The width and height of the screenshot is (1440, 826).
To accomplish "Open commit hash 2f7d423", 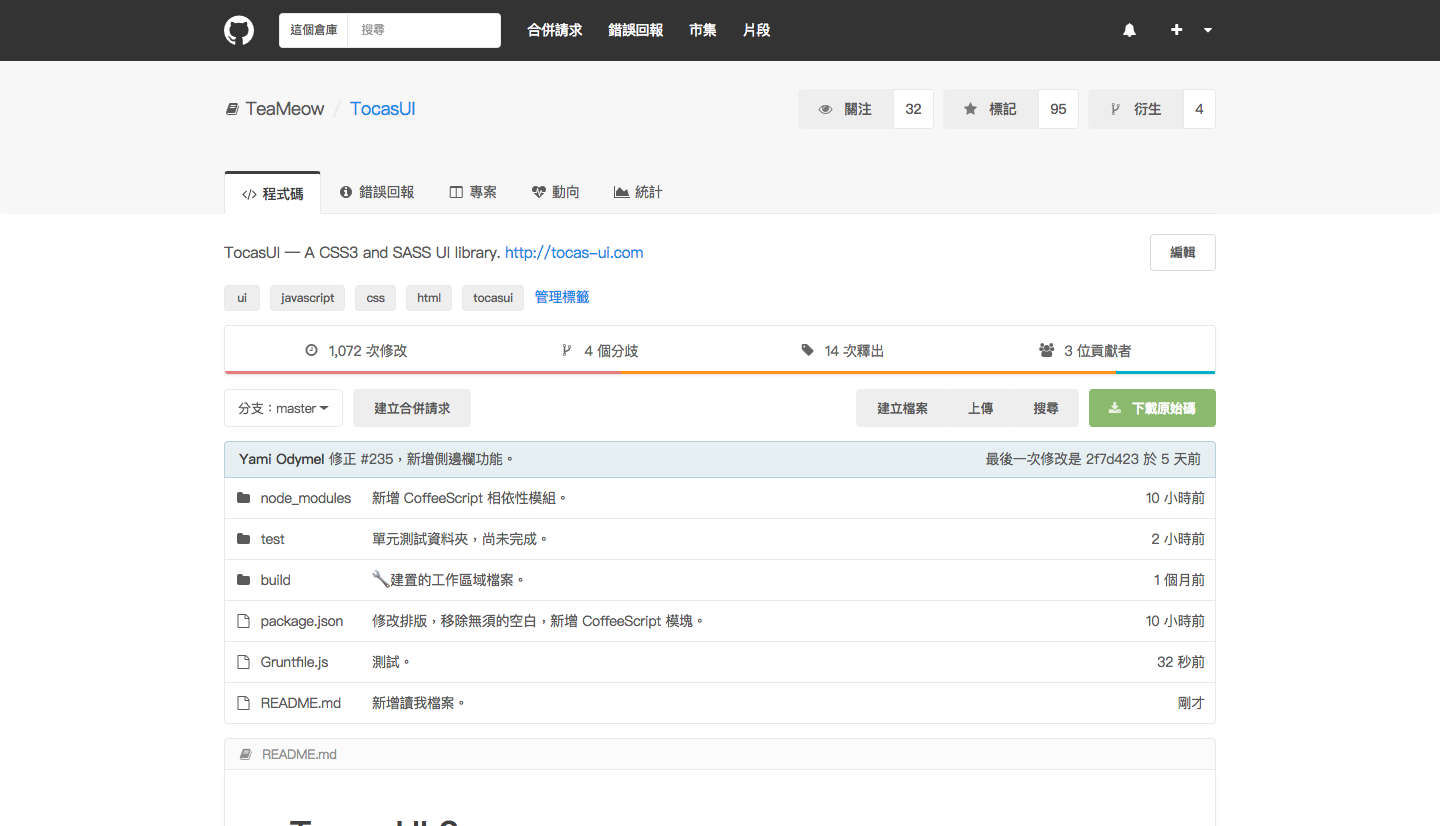I will 1112,459.
